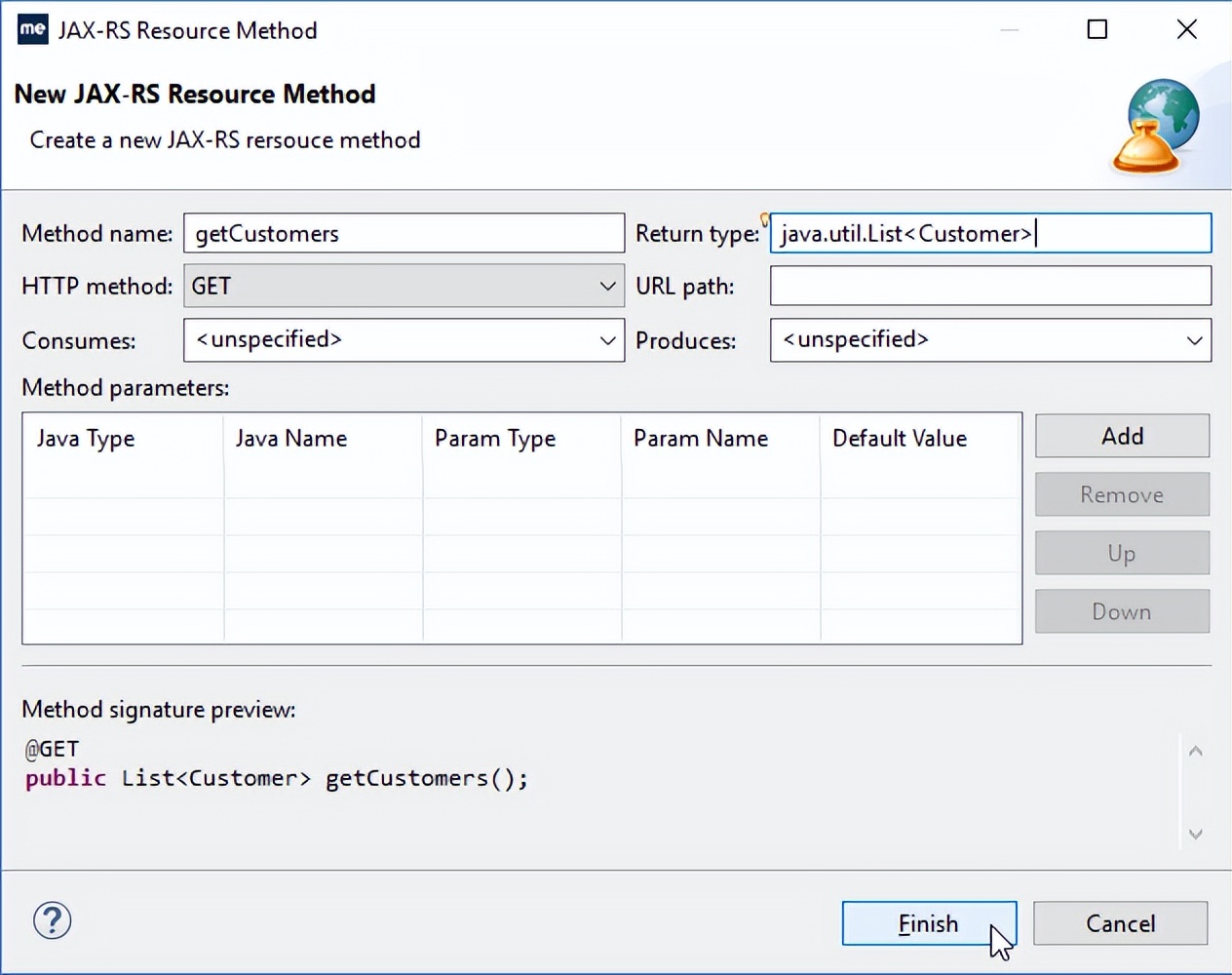Click the Finish button
The width and height of the screenshot is (1232, 975).
tap(928, 923)
